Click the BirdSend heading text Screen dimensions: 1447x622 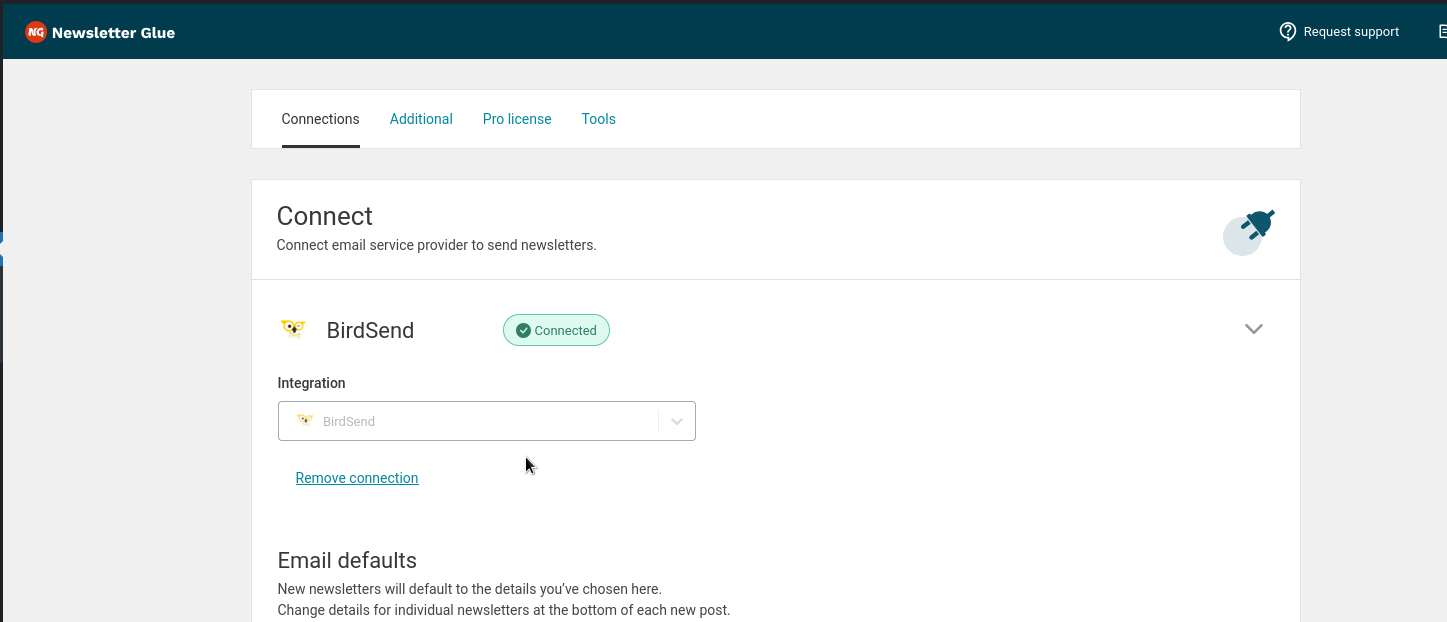pos(370,330)
